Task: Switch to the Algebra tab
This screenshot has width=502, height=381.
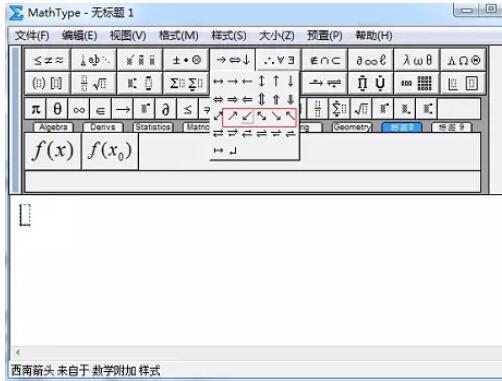Action: tap(53, 127)
